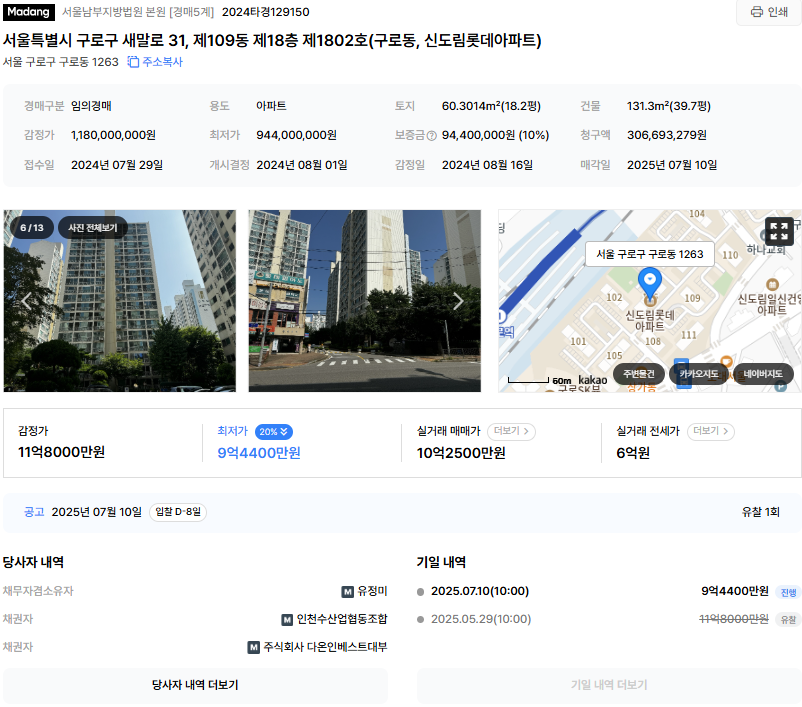Click the 6억원 jeonse price value
This screenshot has height=707, width=802.
633,453
